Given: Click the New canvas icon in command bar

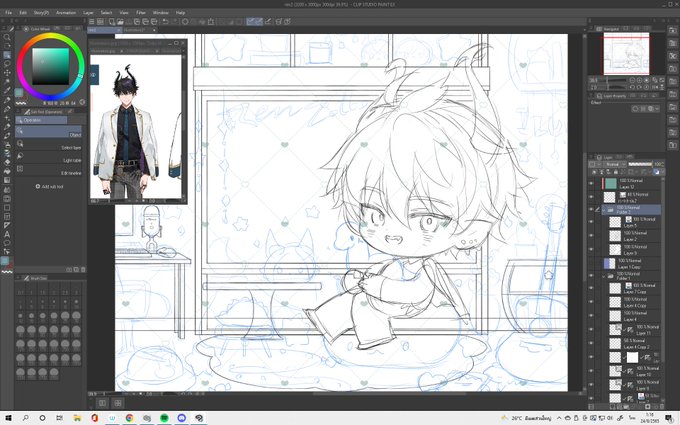Looking at the screenshot, I should tap(112, 21).
